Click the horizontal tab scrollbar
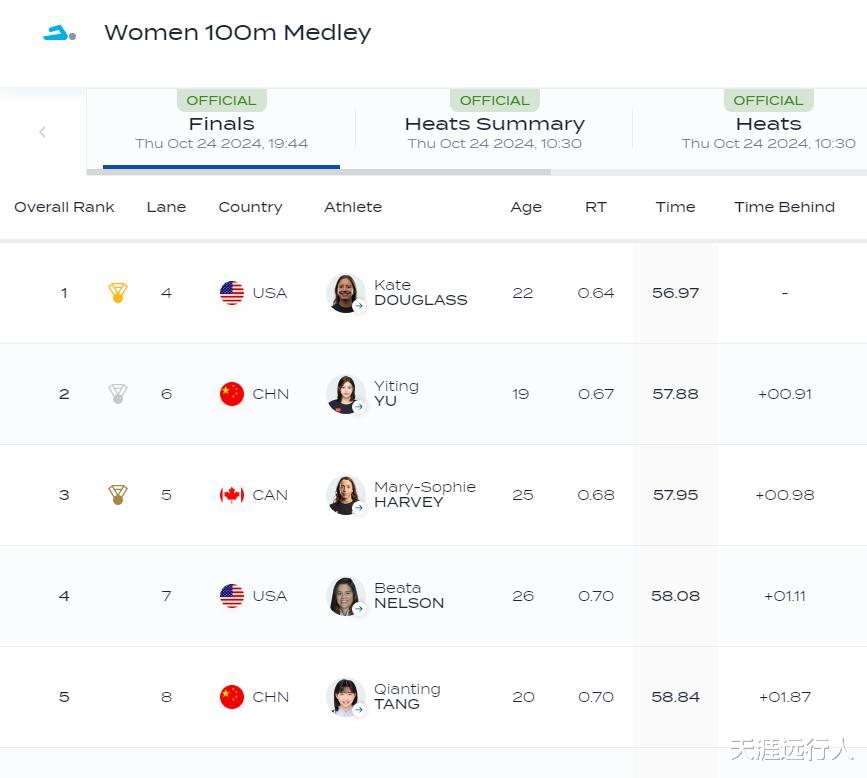Image resolution: width=867 pixels, height=778 pixels. pyautogui.click(x=318, y=172)
